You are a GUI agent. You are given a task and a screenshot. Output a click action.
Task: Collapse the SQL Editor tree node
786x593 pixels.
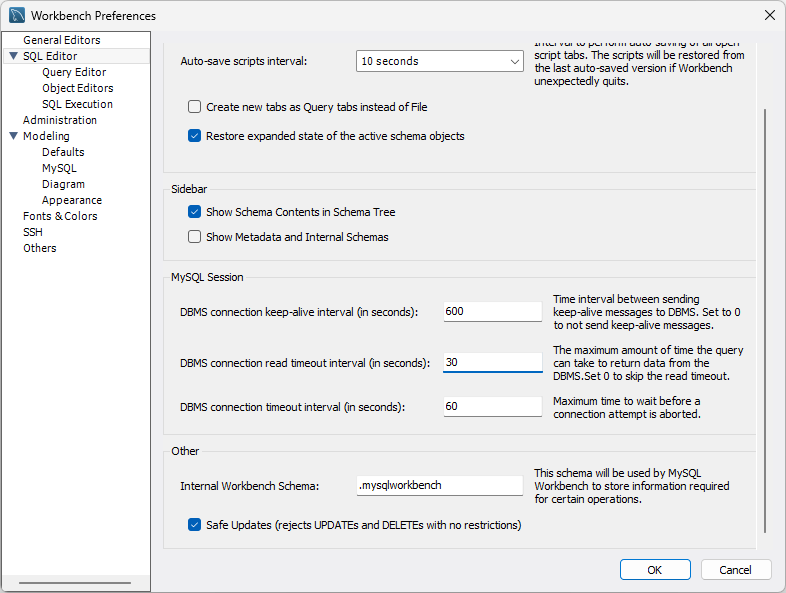[13, 56]
